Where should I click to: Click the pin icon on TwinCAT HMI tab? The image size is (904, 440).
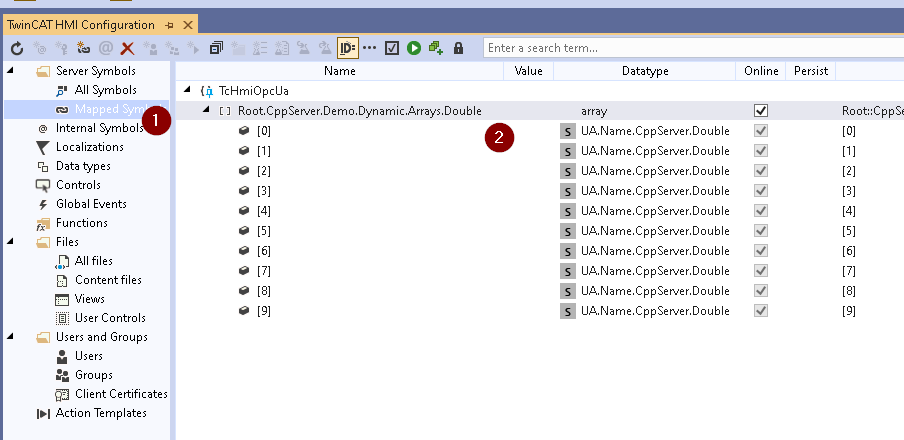click(169, 25)
